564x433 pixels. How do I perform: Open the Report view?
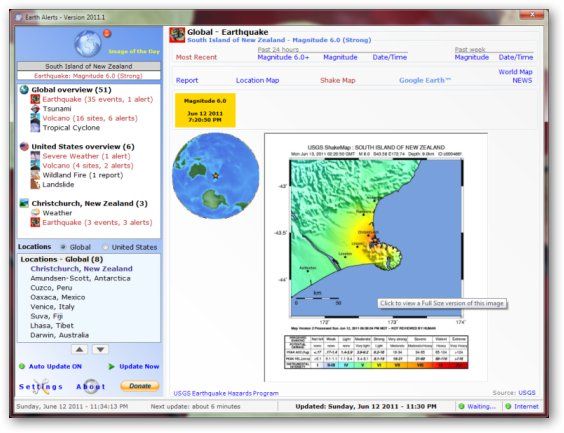(x=187, y=81)
